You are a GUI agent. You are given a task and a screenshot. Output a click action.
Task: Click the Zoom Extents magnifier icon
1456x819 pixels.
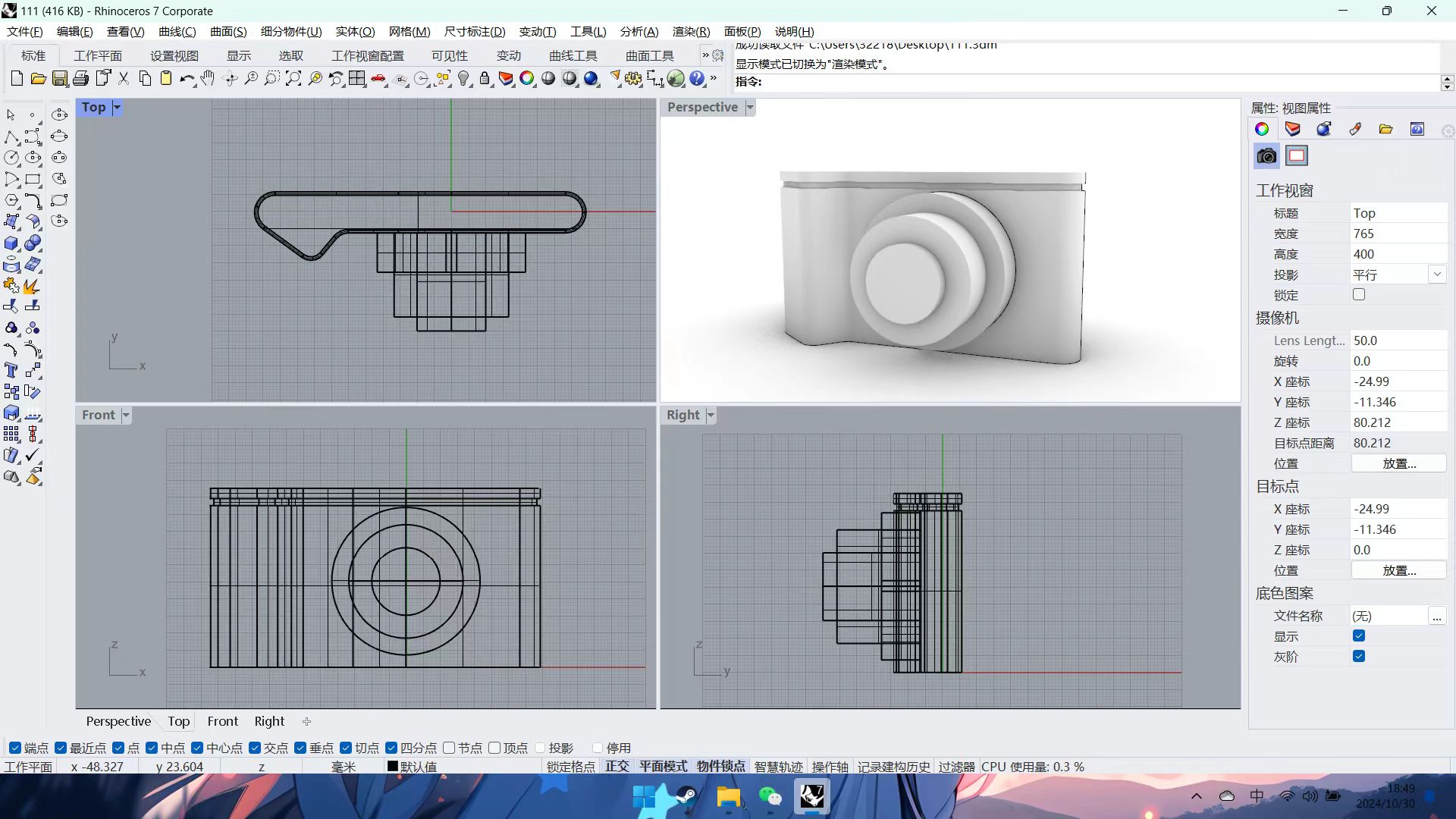pos(293,78)
